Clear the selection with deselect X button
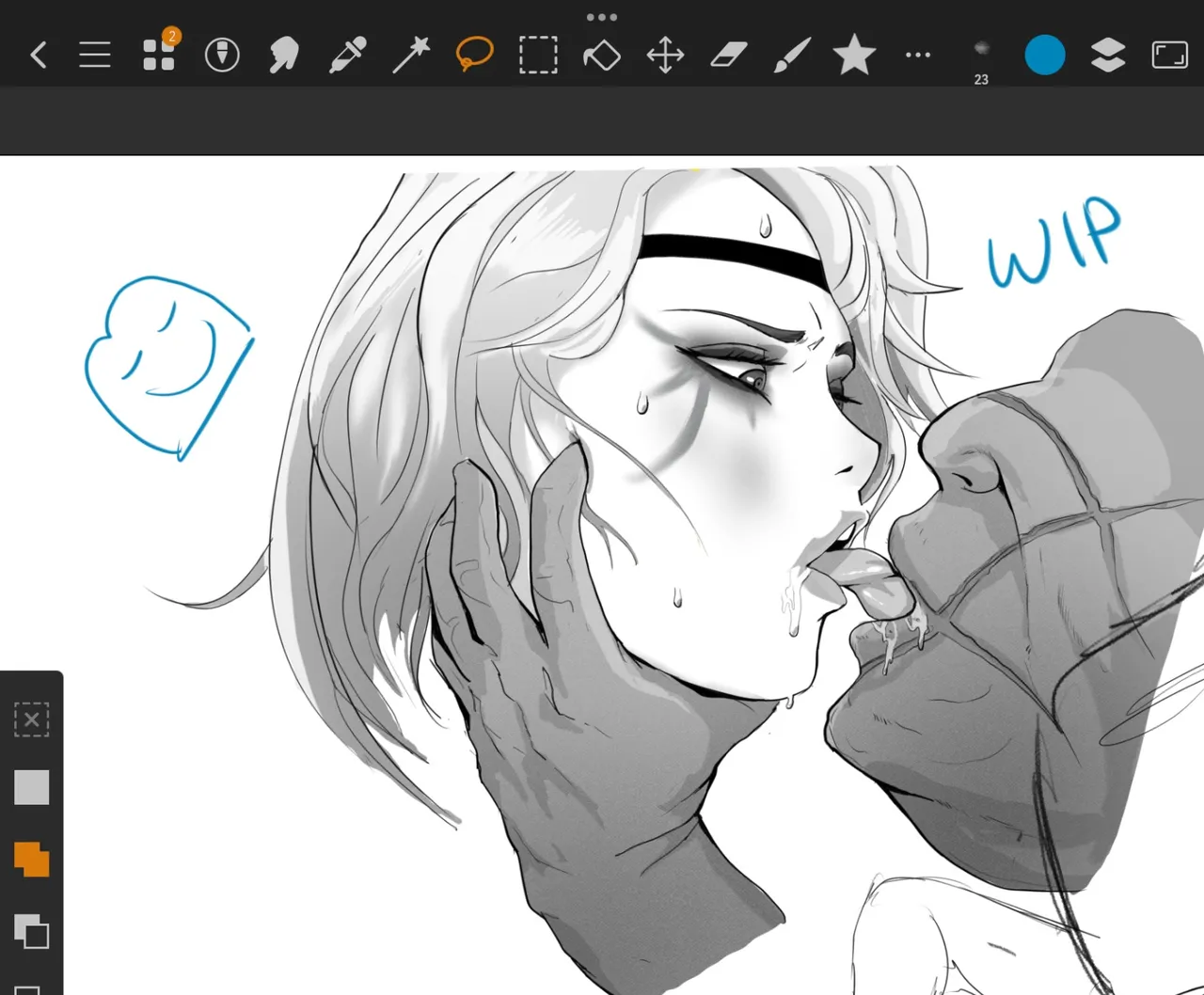This screenshot has width=1204, height=995. click(31, 720)
